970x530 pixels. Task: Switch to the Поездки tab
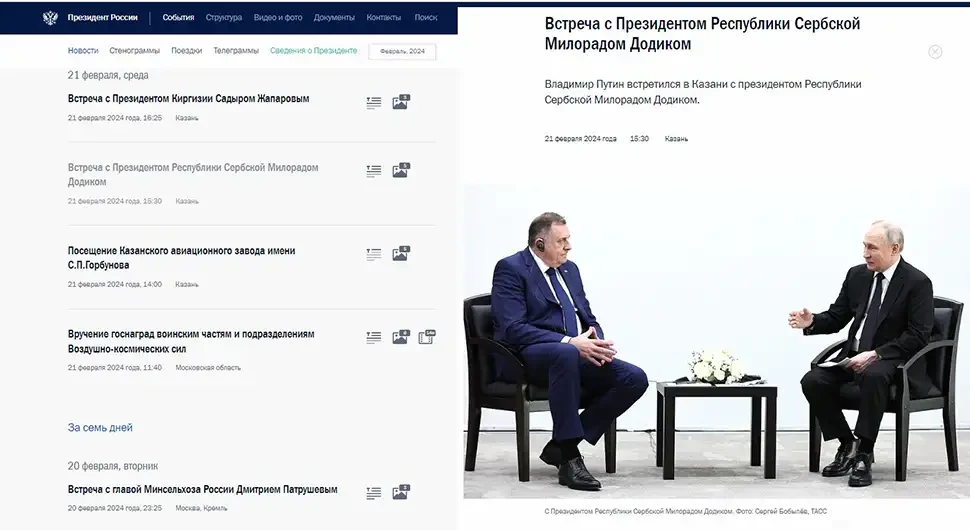pyautogui.click(x=187, y=51)
